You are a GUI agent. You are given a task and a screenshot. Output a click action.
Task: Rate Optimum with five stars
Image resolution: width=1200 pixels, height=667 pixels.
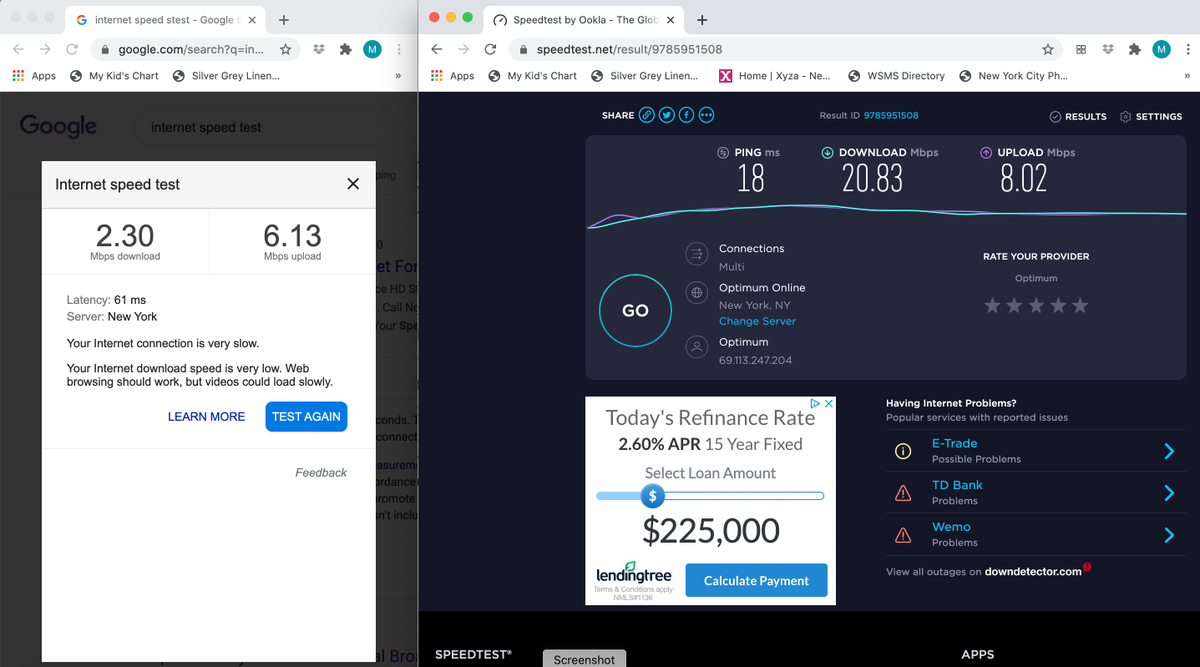(1080, 306)
